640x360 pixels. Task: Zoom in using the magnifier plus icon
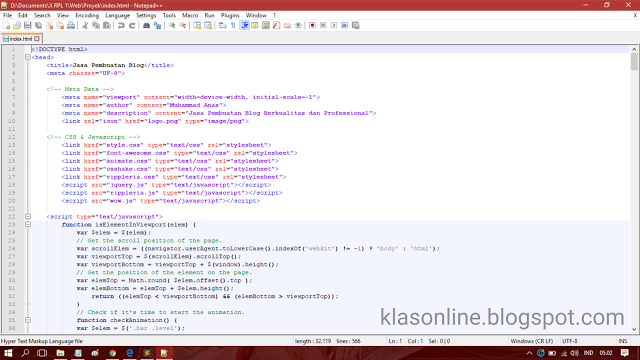[172, 25]
